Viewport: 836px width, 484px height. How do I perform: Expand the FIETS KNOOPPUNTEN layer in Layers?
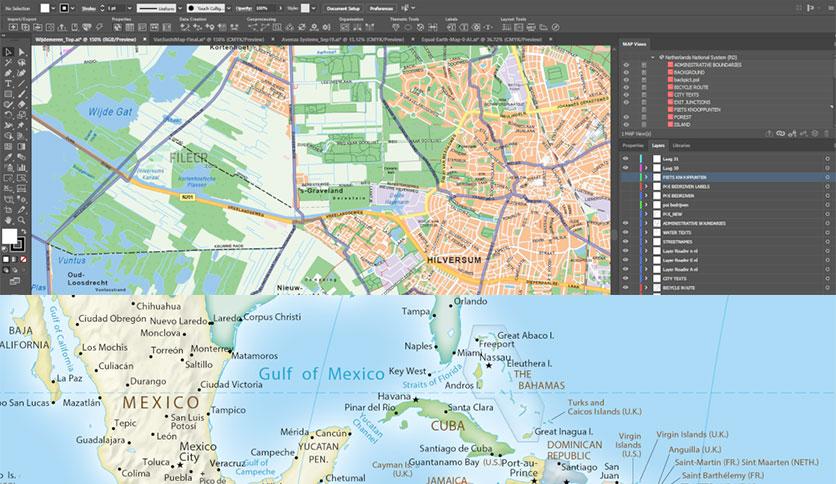point(646,177)
